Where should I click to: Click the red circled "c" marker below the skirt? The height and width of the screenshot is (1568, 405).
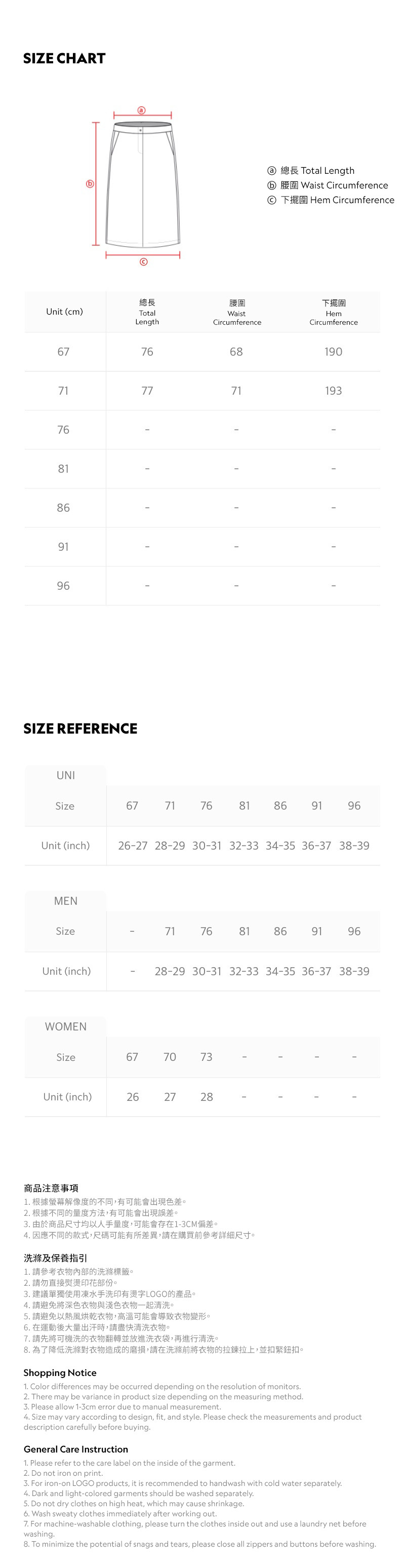143,262
